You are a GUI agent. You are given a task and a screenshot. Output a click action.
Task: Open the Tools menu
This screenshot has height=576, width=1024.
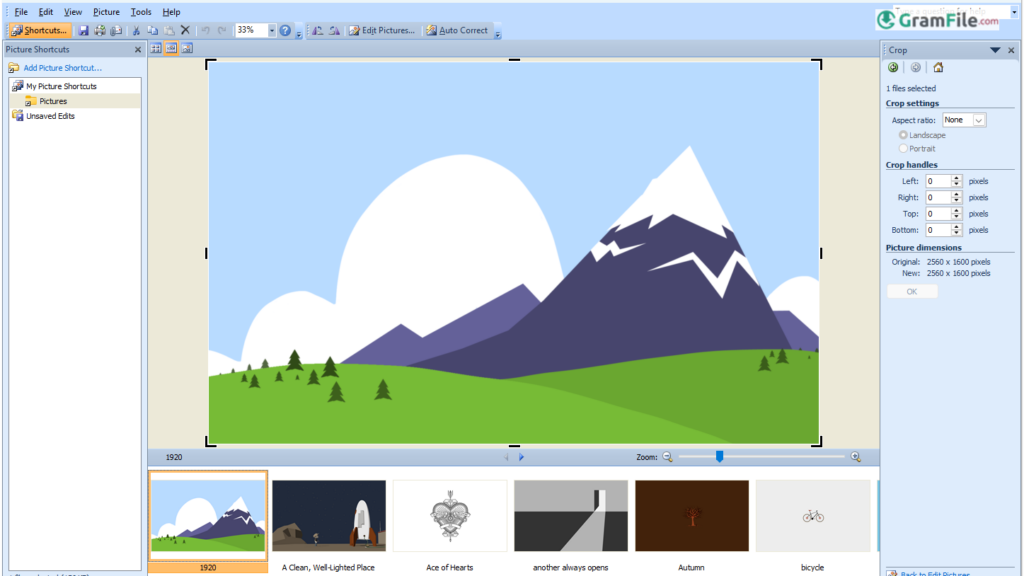pos(140,11)
